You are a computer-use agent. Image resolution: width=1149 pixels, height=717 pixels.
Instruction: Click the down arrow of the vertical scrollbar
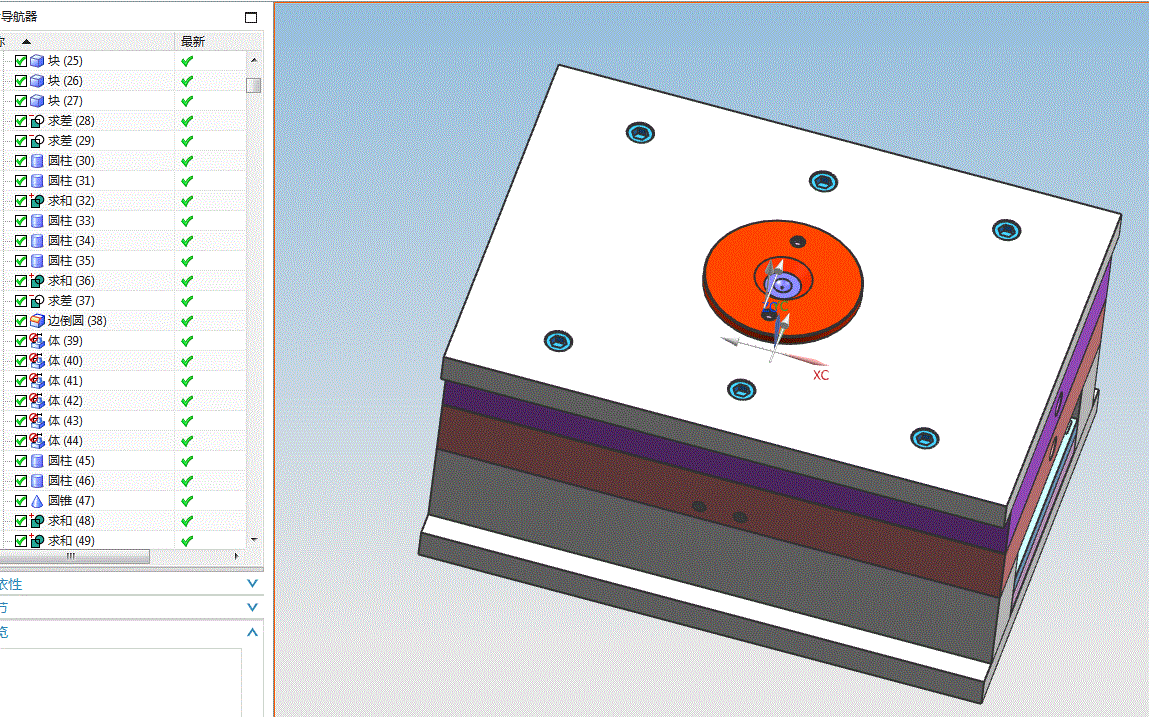pos(254,540)
